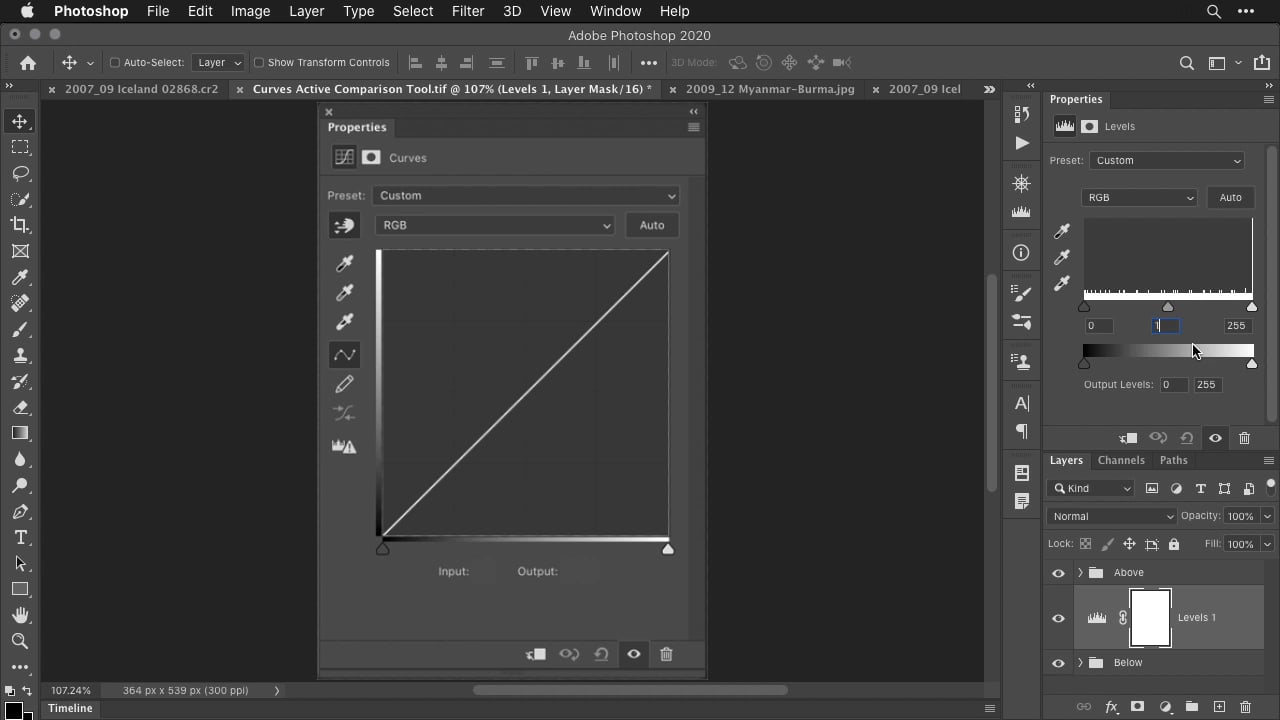1280x720 pixels.
Task: Add a layer mask from Layers panel bottom
Action: pyautogui.click(x=1137, y=707)
